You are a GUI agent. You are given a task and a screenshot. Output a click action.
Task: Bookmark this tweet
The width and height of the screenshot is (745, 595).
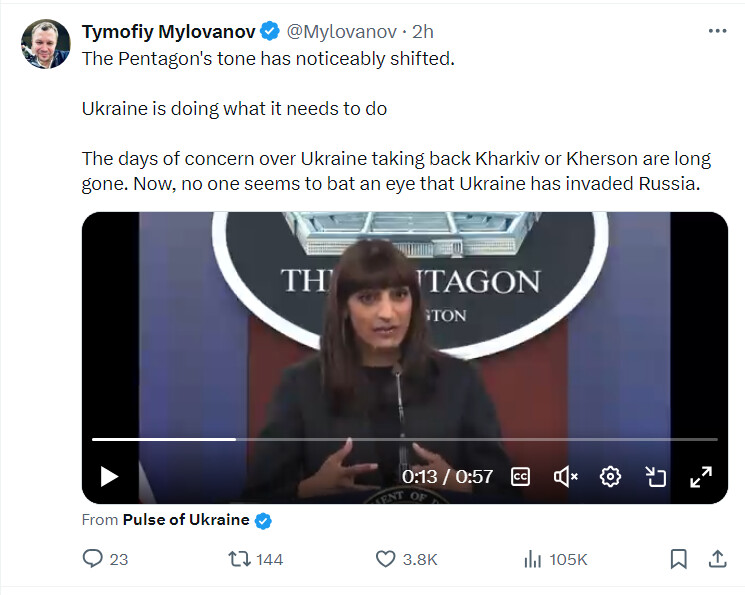coord(678,559)
